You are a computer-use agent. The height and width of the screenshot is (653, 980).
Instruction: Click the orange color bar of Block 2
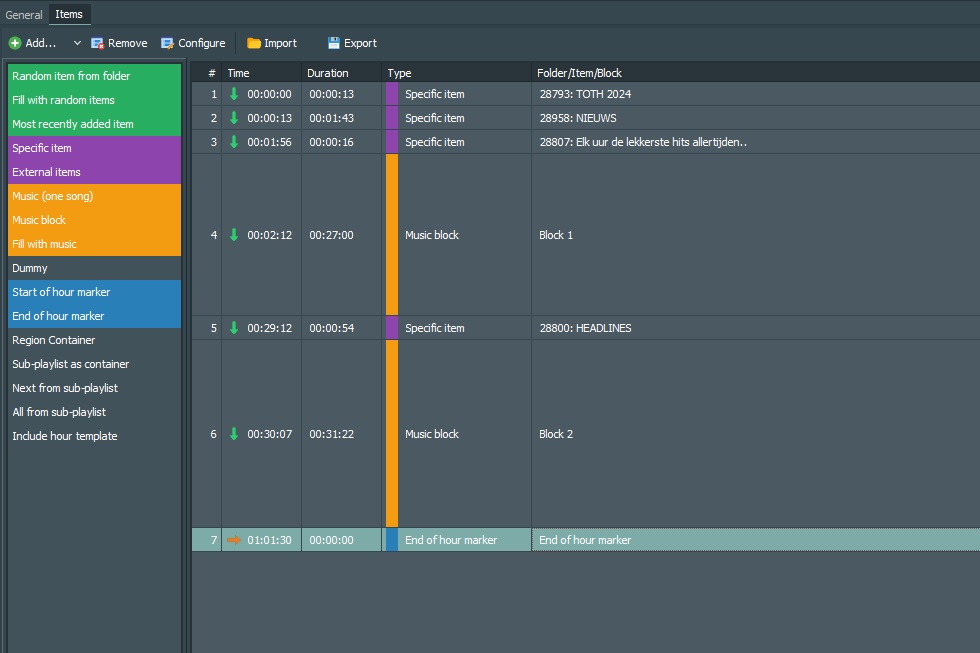tap(392, 434)
